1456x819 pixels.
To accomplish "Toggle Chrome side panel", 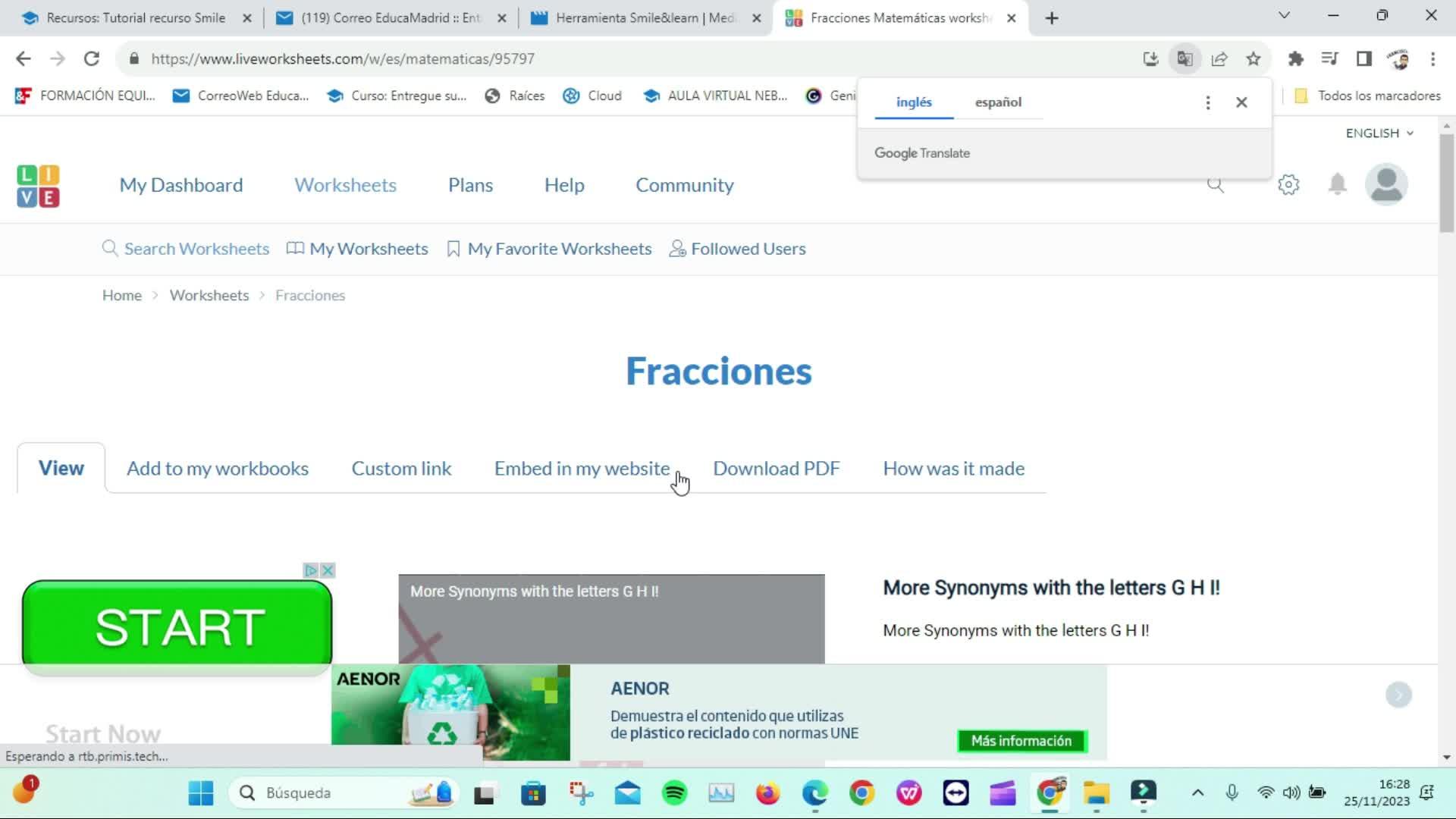I will point(1364,58).
